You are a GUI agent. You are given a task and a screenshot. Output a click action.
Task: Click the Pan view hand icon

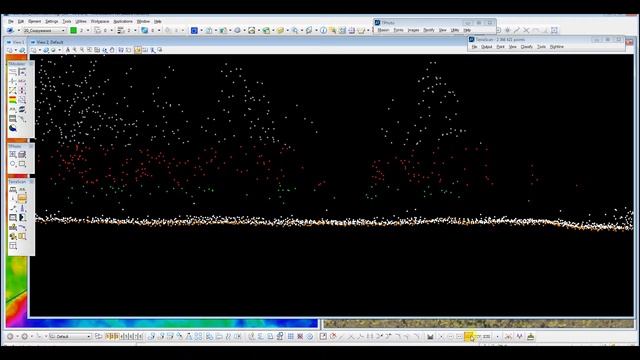pos(112,50)
